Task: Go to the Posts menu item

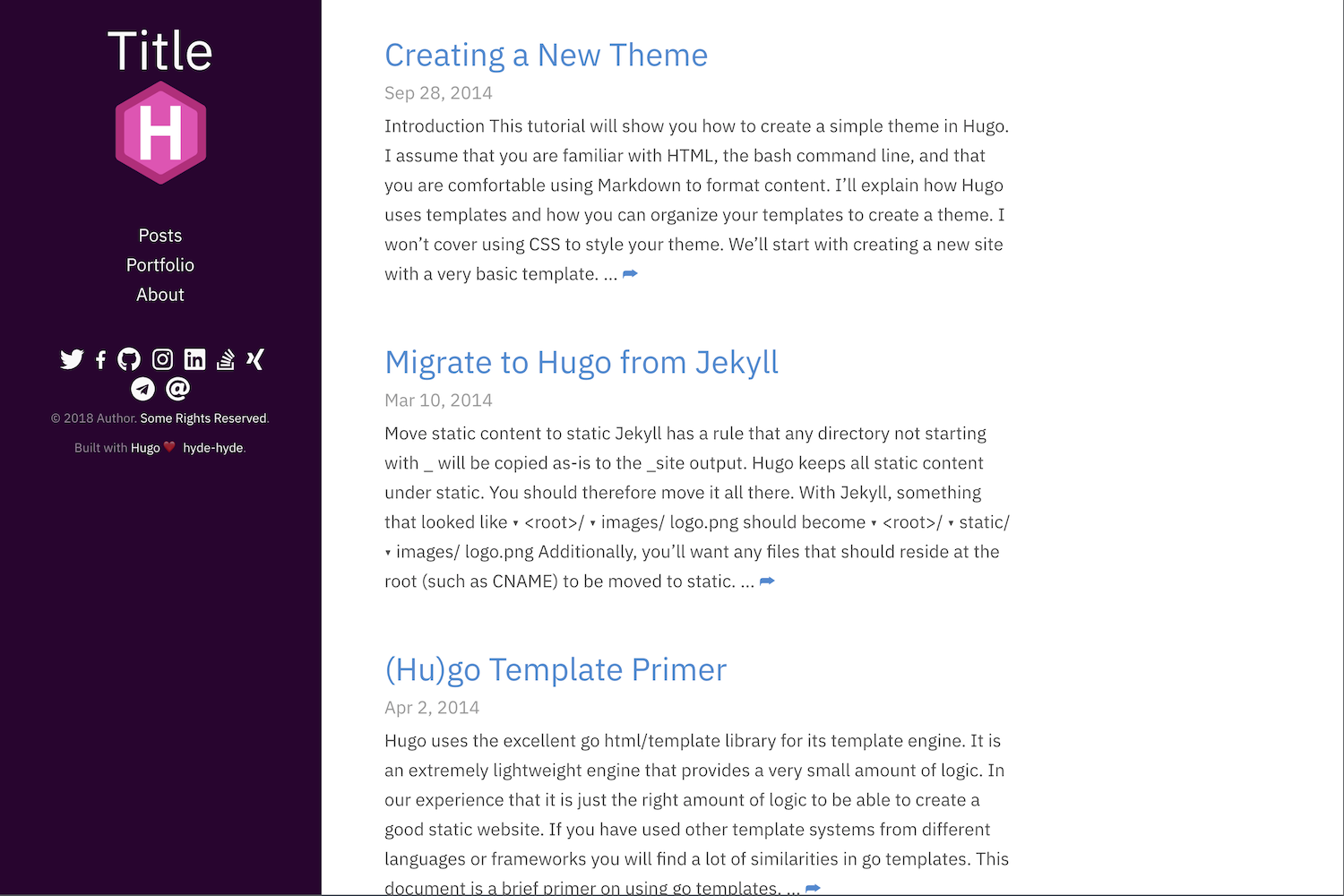Action: click(x=160, y=236)
